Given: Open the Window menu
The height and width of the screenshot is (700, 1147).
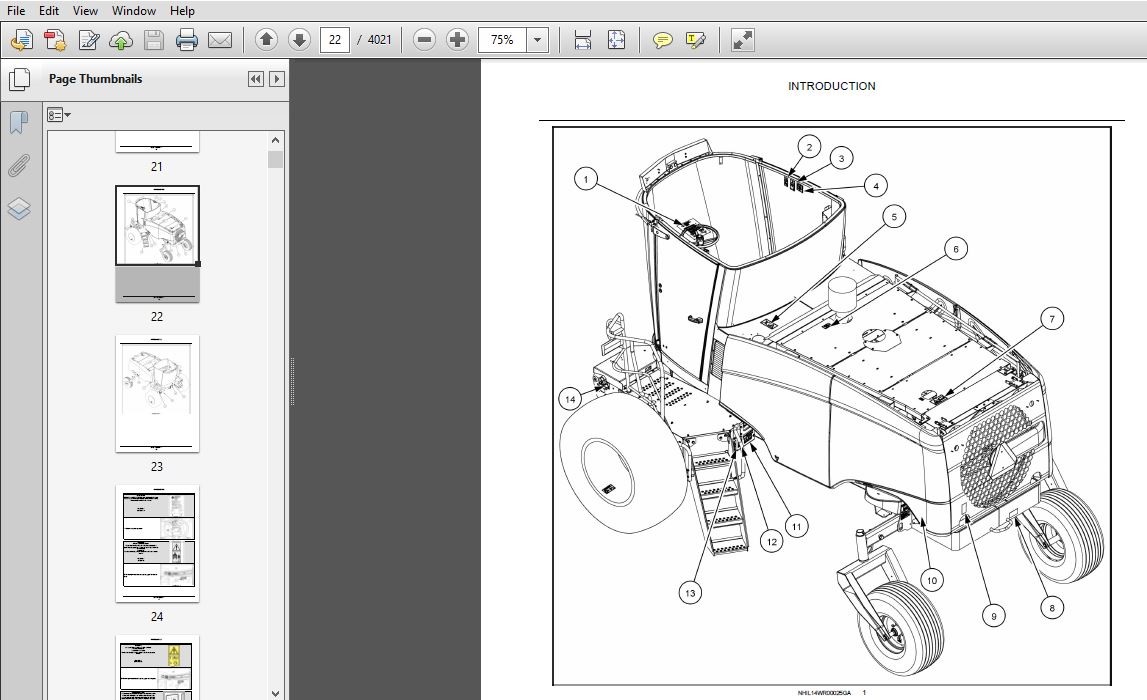Looking at the screenshot, I should [x=134, y=11].
